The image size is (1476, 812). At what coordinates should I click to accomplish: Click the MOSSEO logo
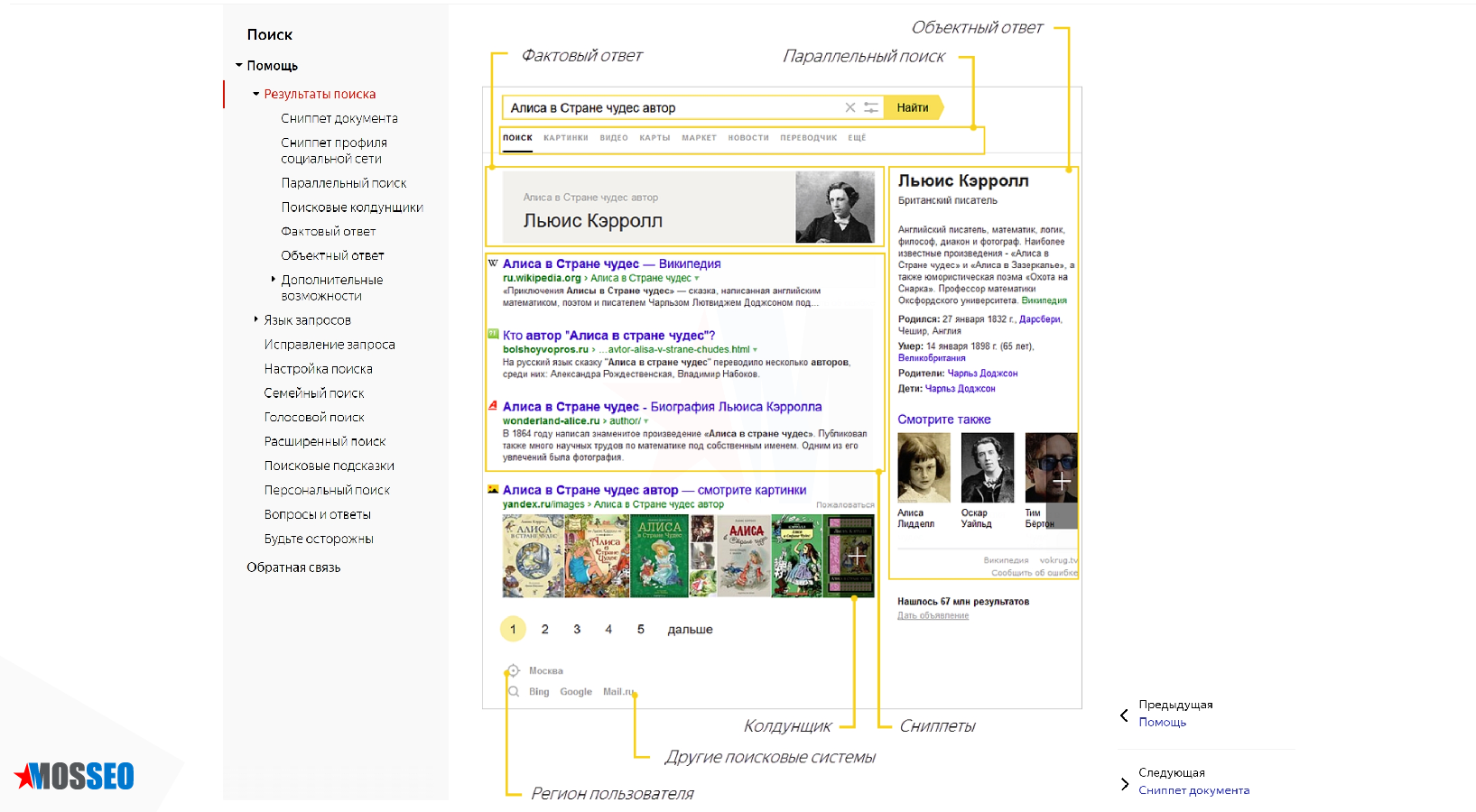75,776
